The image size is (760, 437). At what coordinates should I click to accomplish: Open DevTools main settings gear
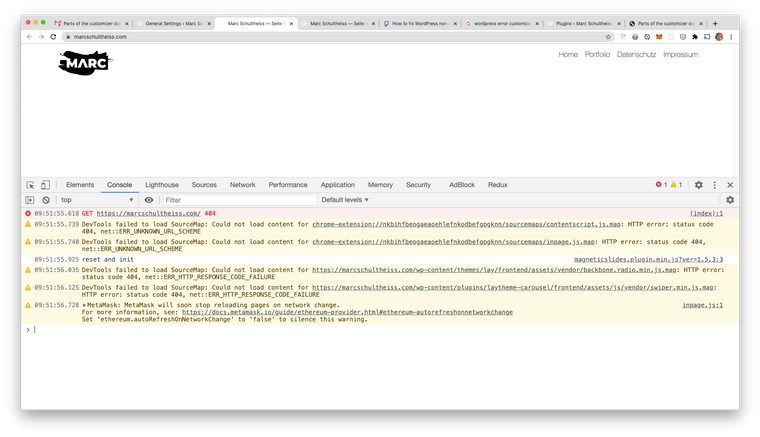(698, 185)
